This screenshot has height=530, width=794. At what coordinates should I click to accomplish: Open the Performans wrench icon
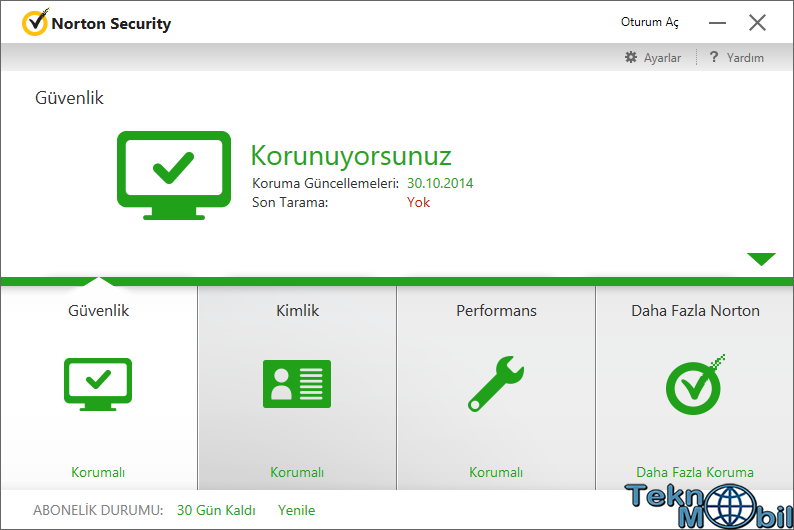click(496, 384)
